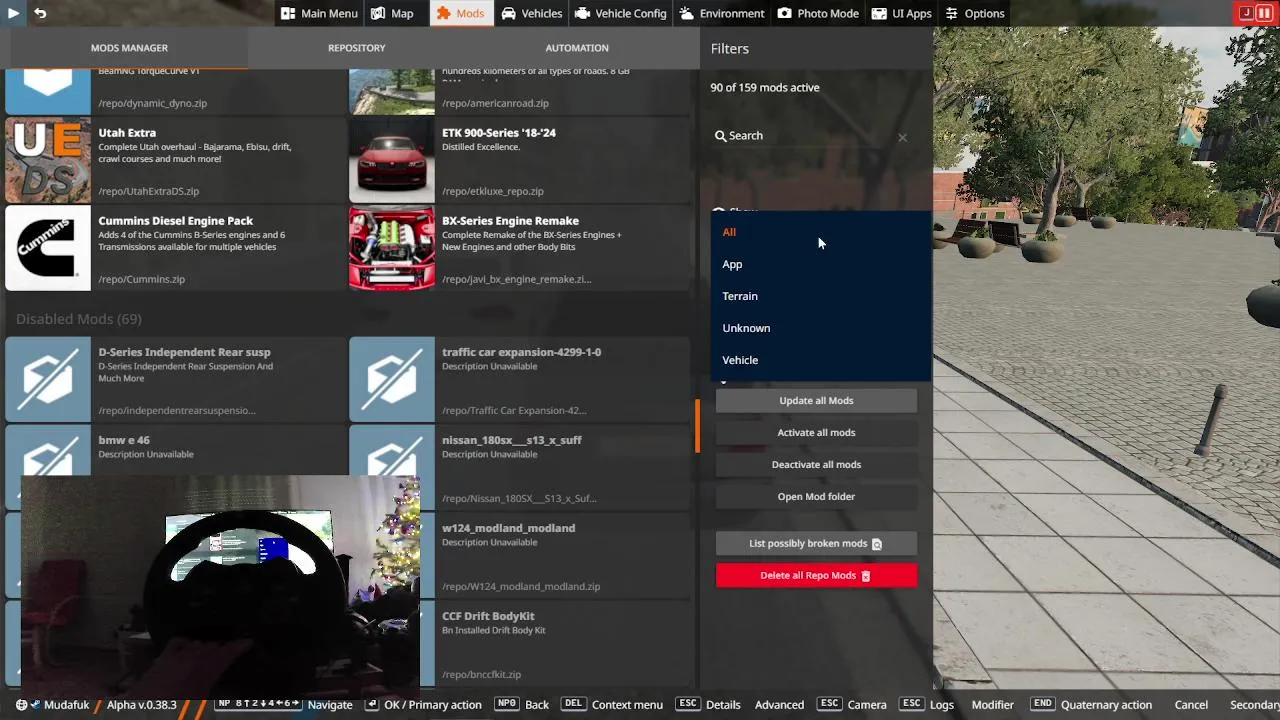1280x720 pixels.
Task: Click Logs in the bottom hint bar
Action: (x=942, y=705)
